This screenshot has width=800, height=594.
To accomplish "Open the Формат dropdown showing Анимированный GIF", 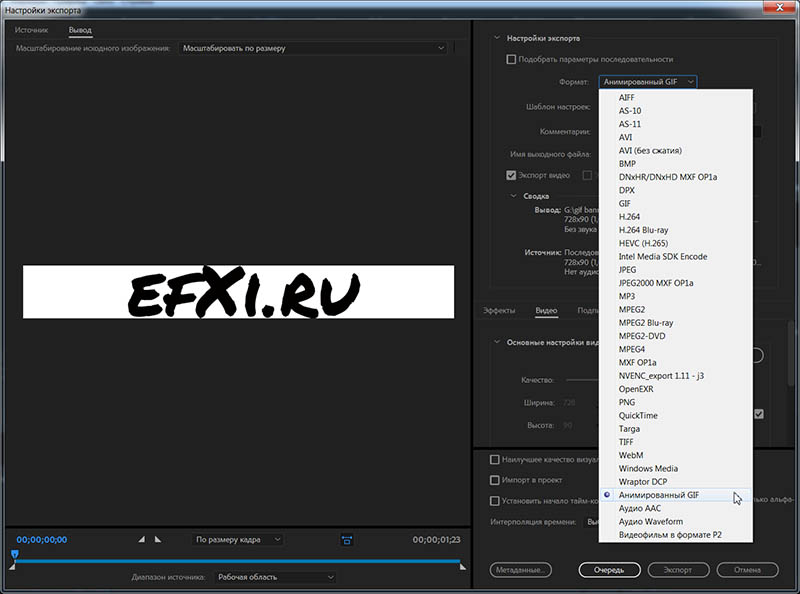I will (648, 82).
